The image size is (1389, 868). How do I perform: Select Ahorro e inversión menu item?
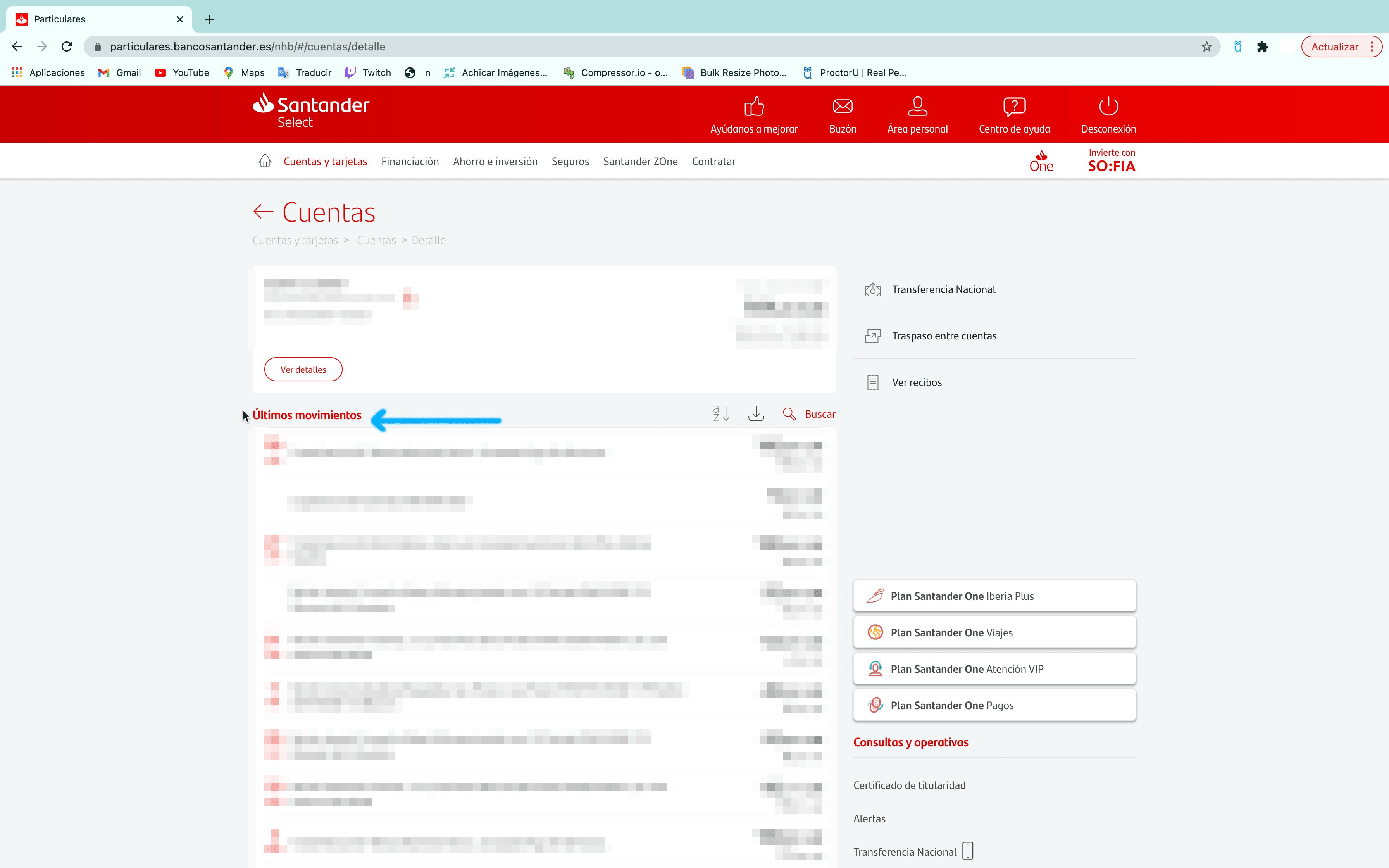(x=495, y=162)
